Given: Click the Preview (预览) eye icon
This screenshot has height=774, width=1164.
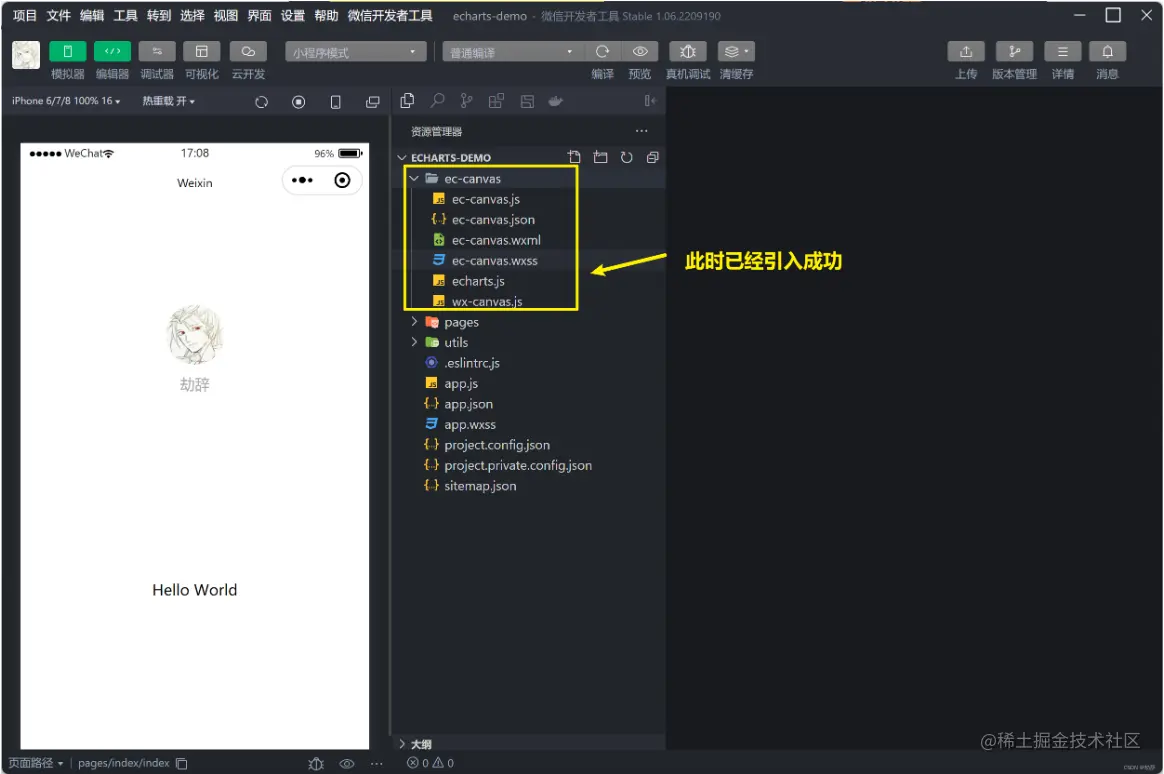Looking at the screenshot, I should pyautogui.click(x=640, y=51).
